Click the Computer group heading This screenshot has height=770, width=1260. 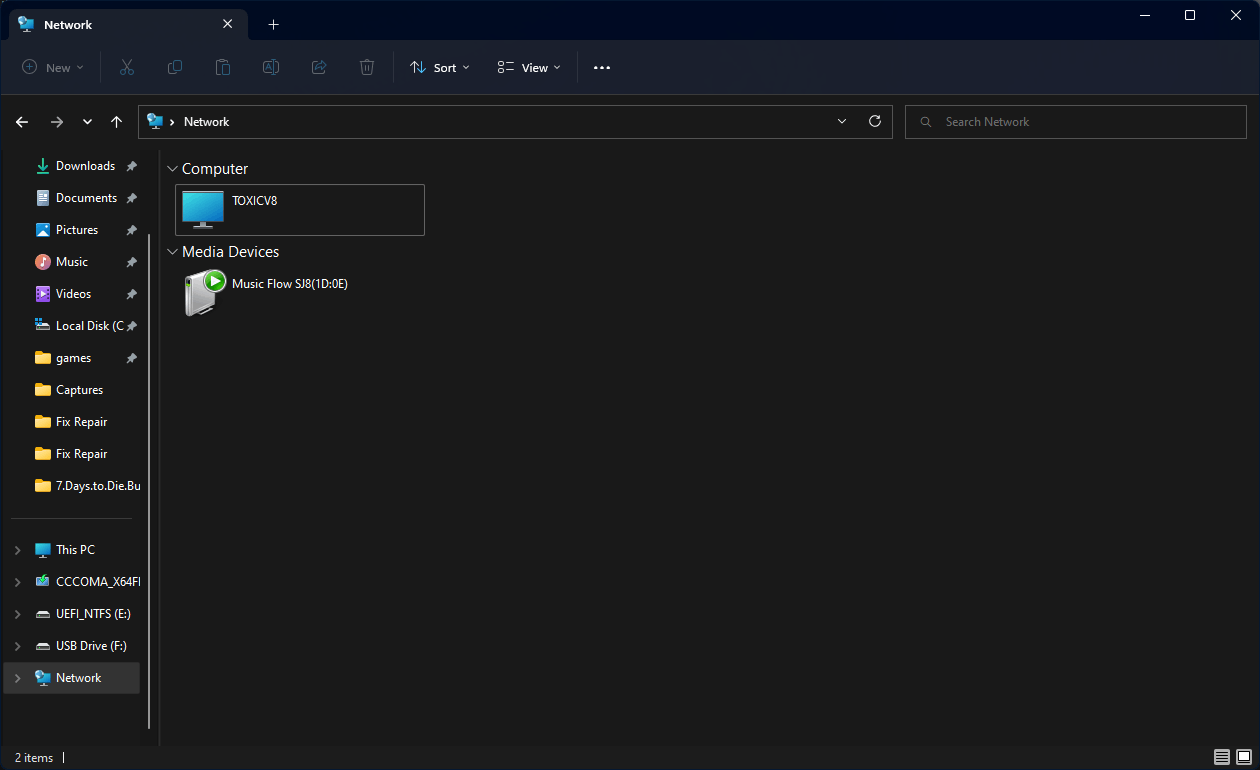215,169
